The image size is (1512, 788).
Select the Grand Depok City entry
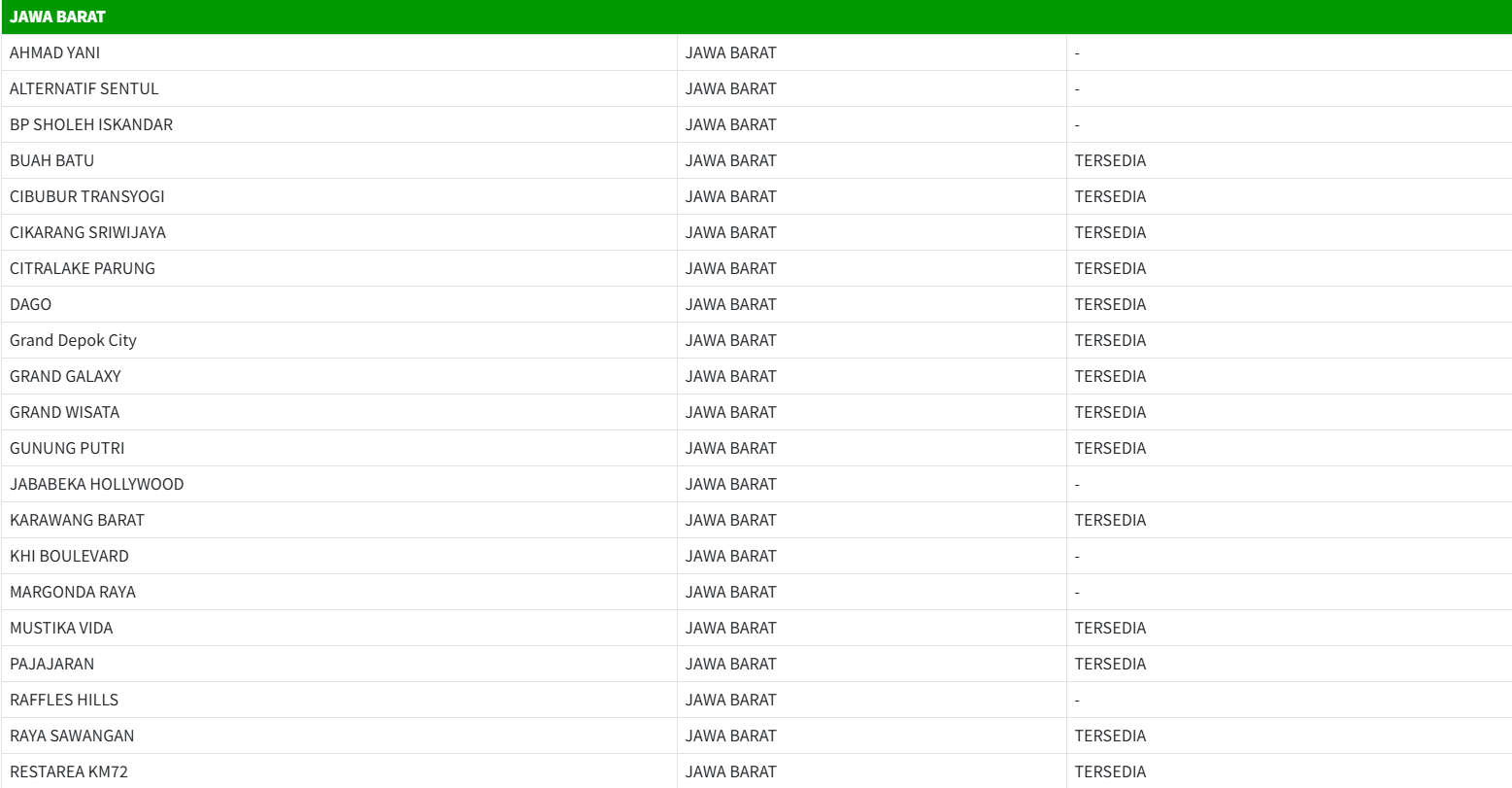(73, 340)
